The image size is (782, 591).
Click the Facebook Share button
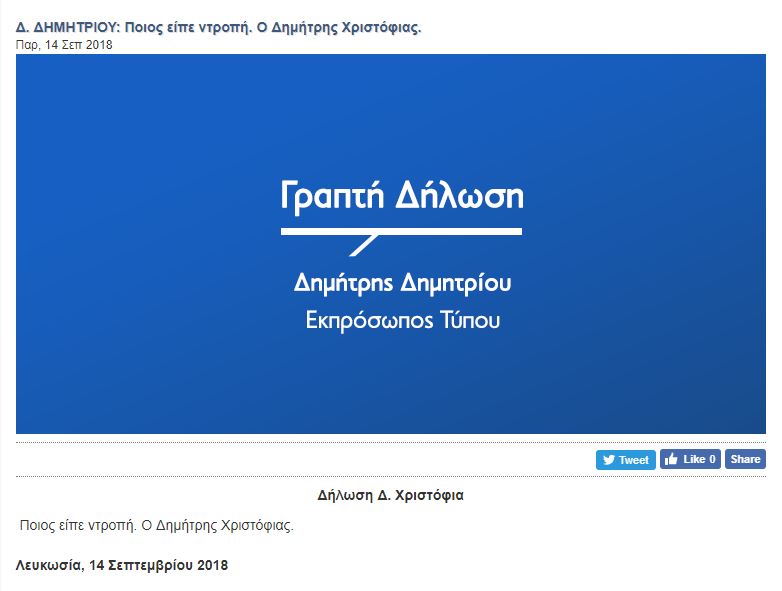coord(745,459)
